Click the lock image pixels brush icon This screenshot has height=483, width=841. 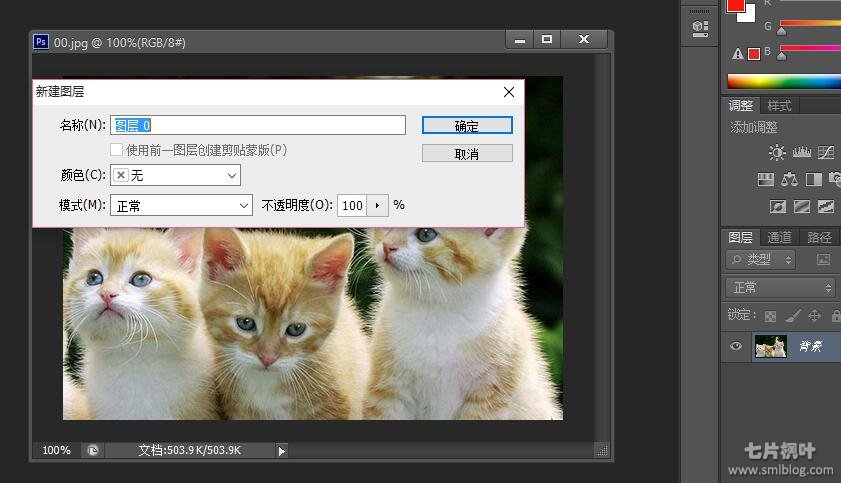pos(793,316)
